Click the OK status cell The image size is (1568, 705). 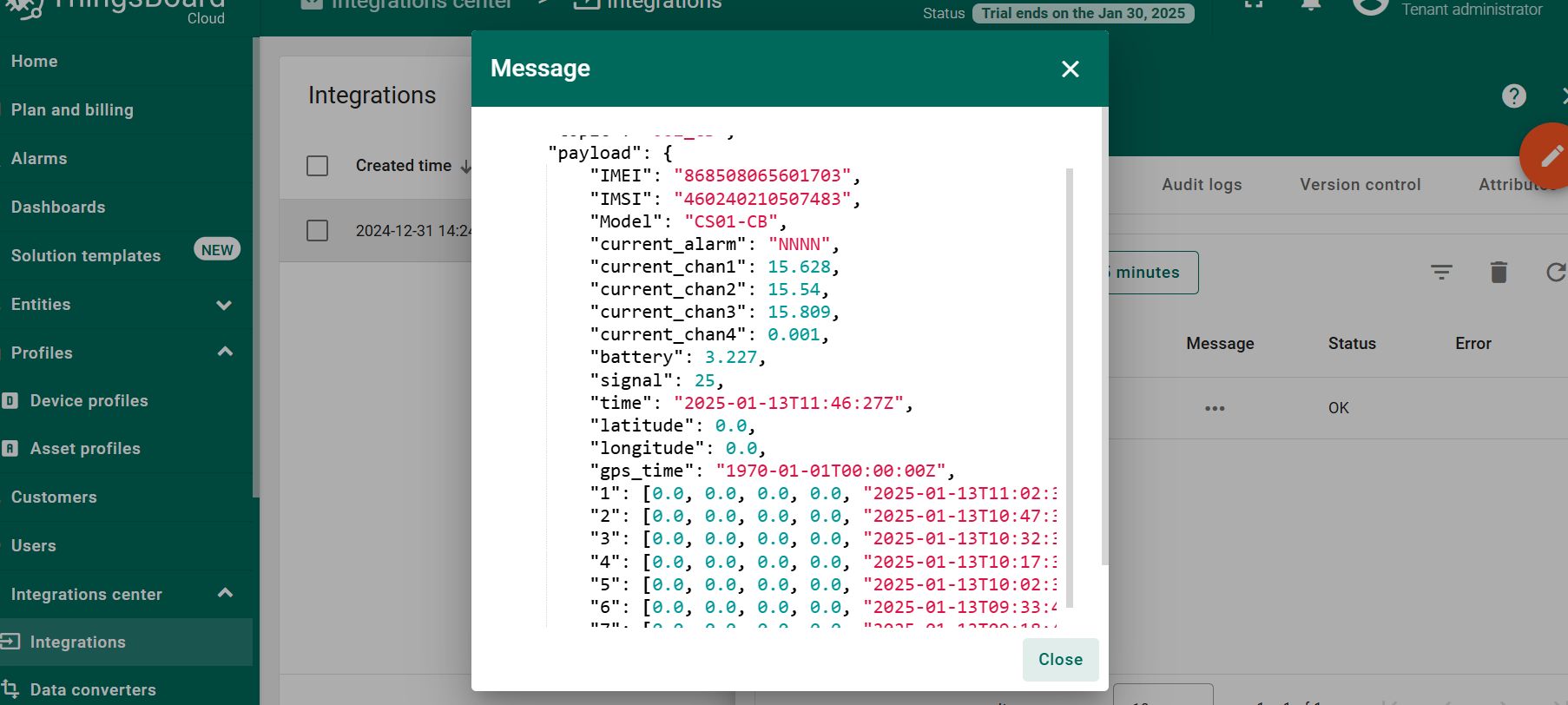click(1338, 408)
